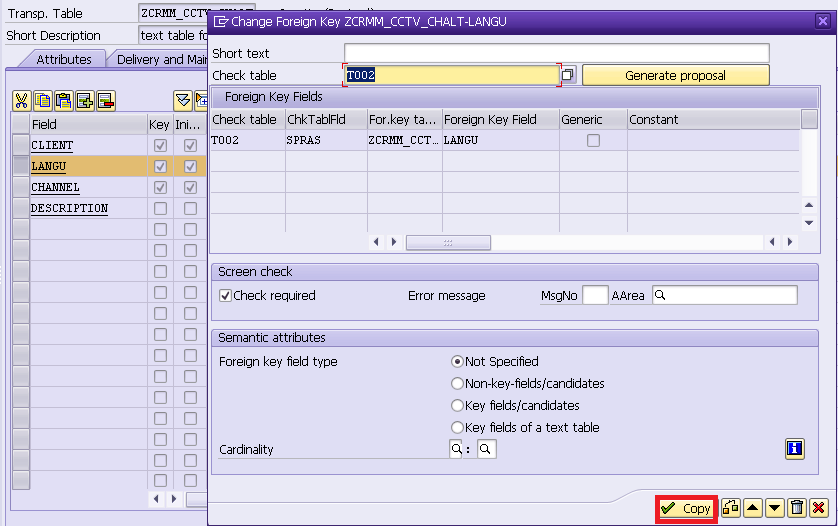
Task: Click right scroll arrow under field table
Action: point(174,499)
